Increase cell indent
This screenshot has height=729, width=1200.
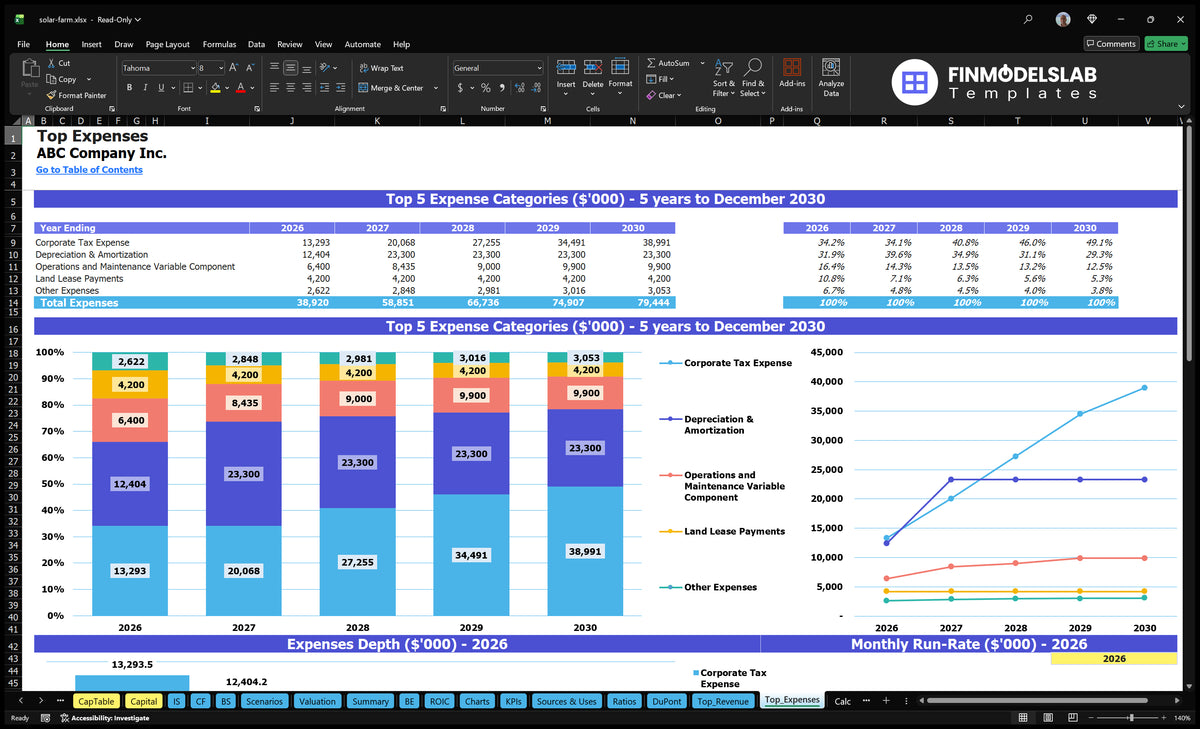tap(341, 88)
